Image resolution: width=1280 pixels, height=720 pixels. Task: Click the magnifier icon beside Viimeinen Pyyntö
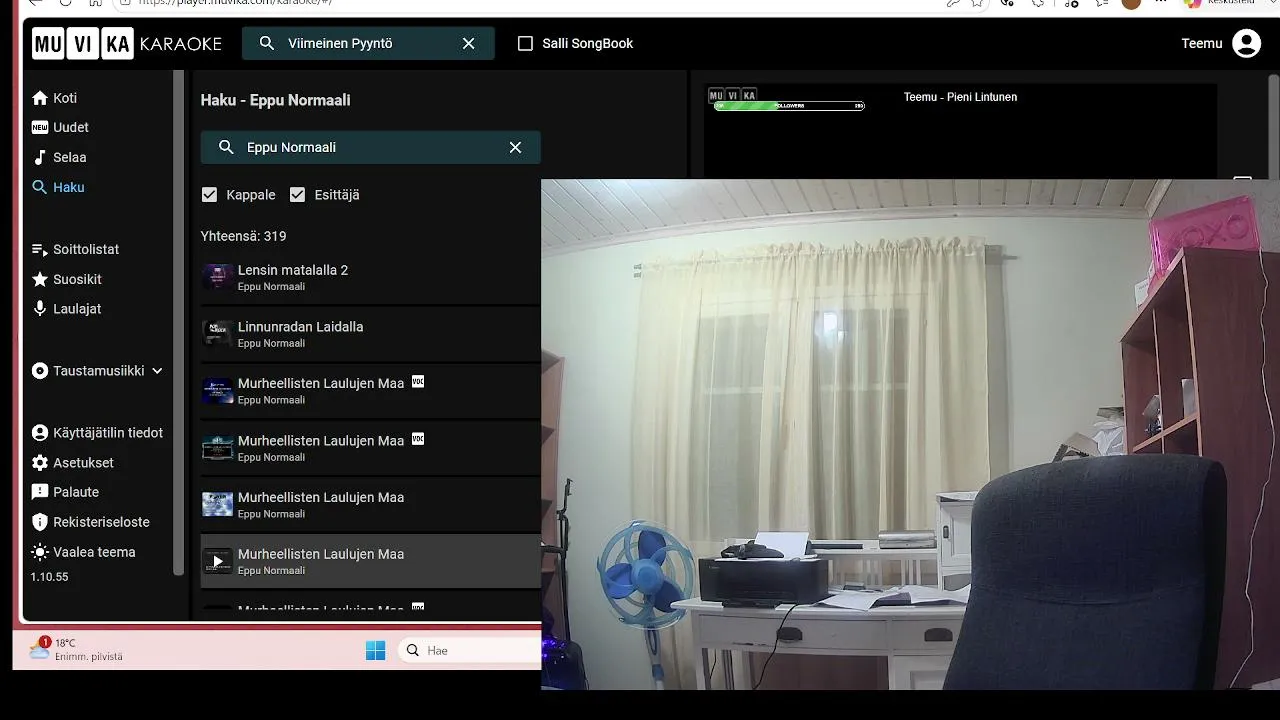pos(267,44)
